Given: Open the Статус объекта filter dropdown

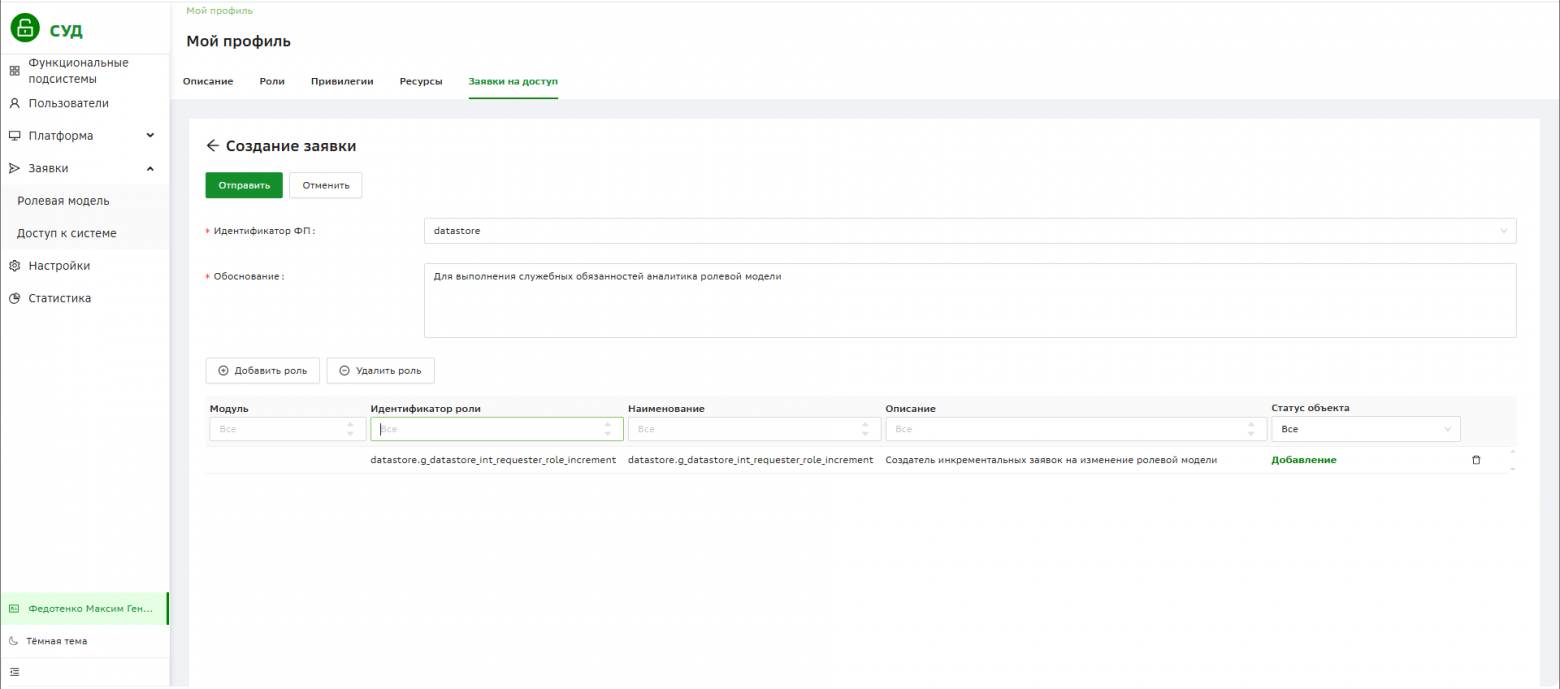Looking at the screenshot, I should [1365, 429].
